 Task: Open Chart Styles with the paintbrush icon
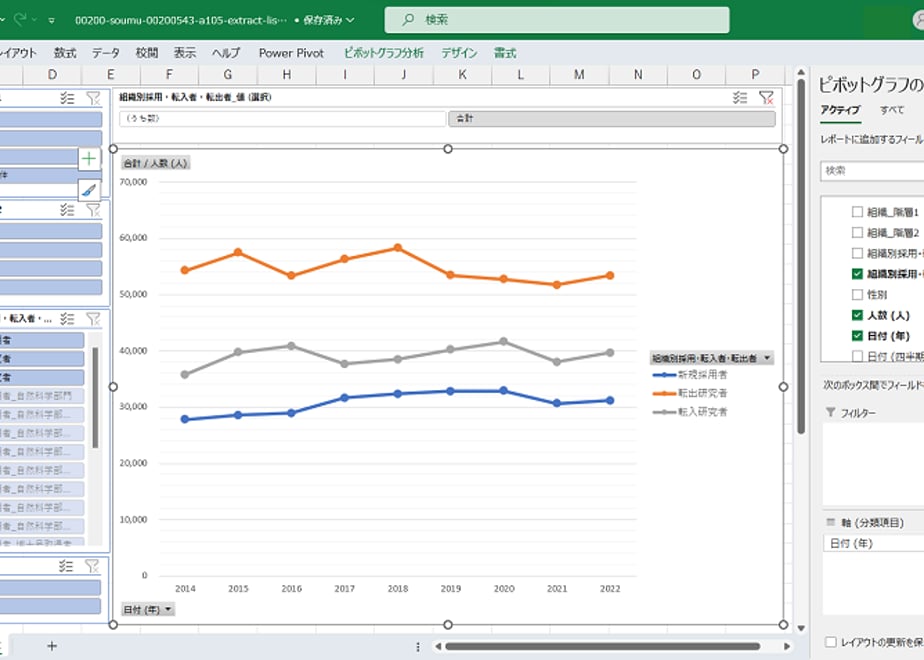[x=89, y=190]
